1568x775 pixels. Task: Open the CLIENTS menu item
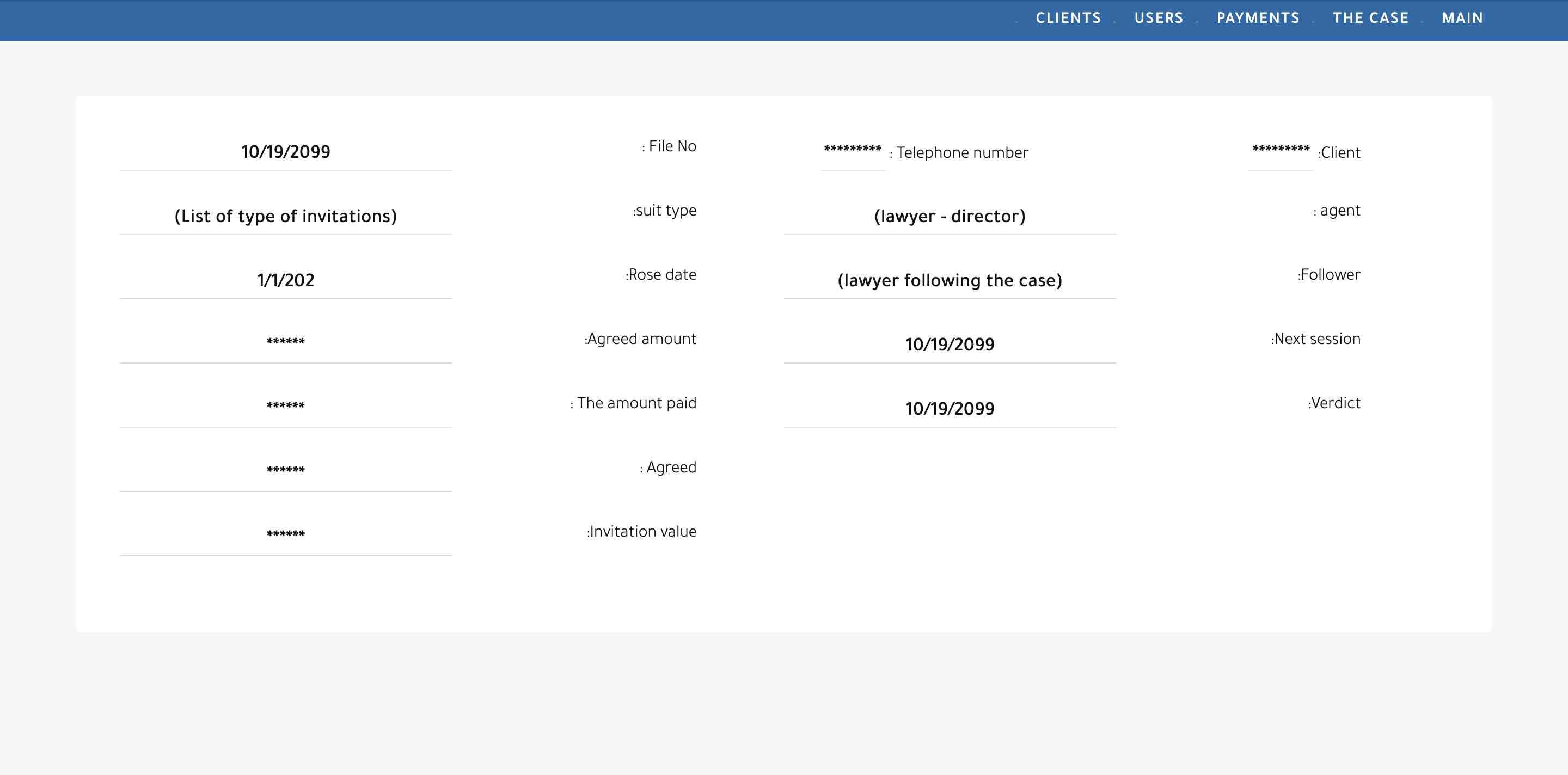point(1068,19)
